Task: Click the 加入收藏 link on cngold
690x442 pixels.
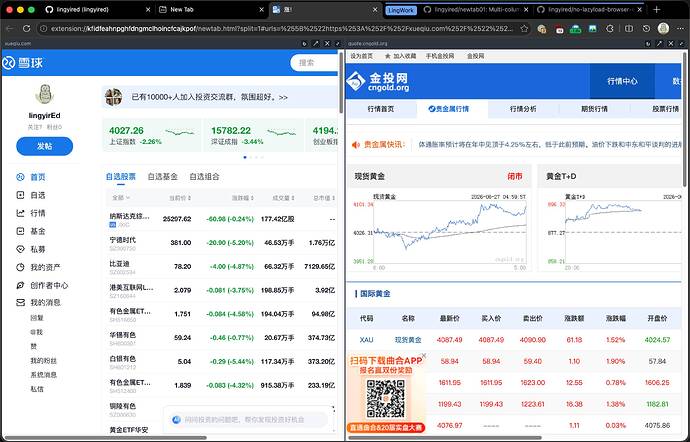Action: (400, 56)
